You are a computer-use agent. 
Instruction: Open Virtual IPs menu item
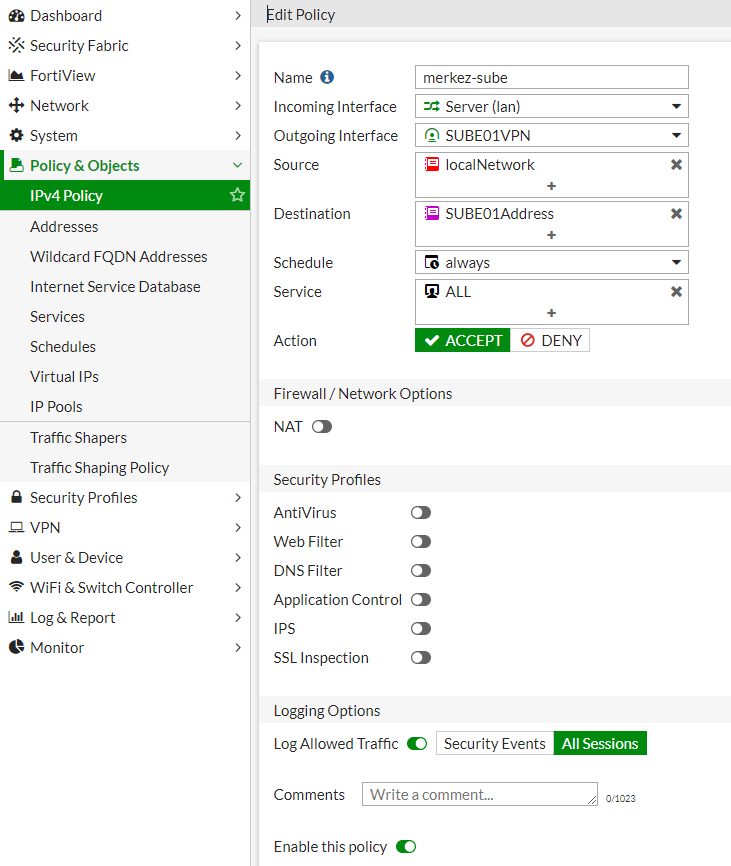tap(64, 377)
